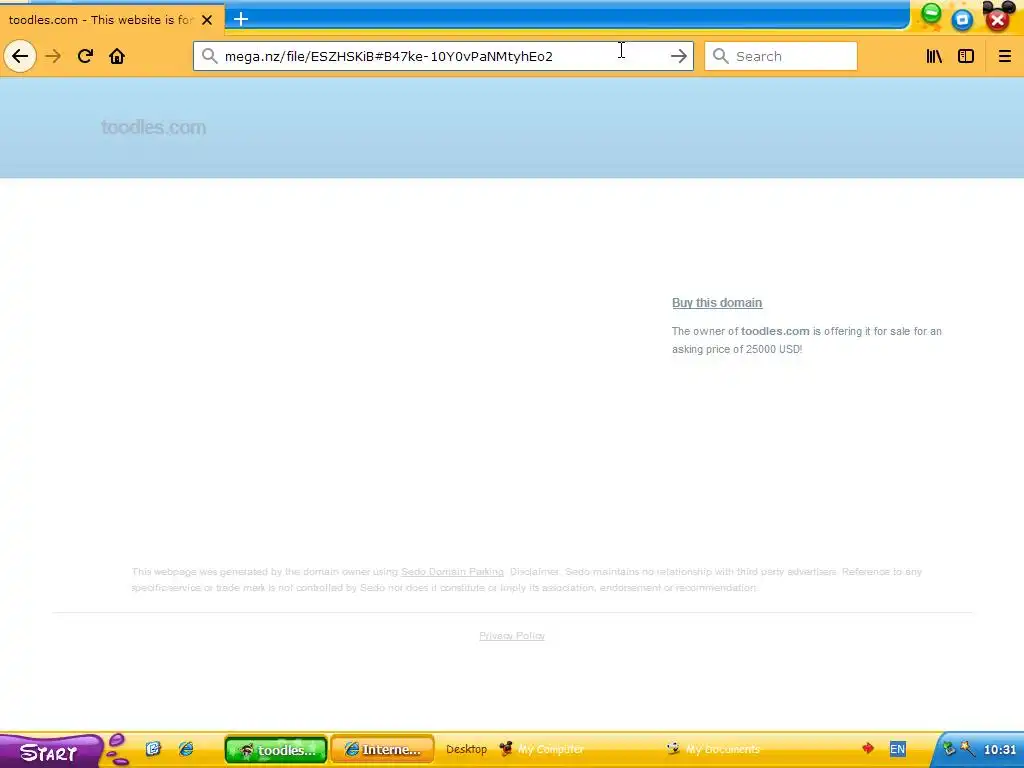The height and width of the screenshot is (768, 1024).
Task: Toggle the sidebar view icon
Action: pos(966,56)
